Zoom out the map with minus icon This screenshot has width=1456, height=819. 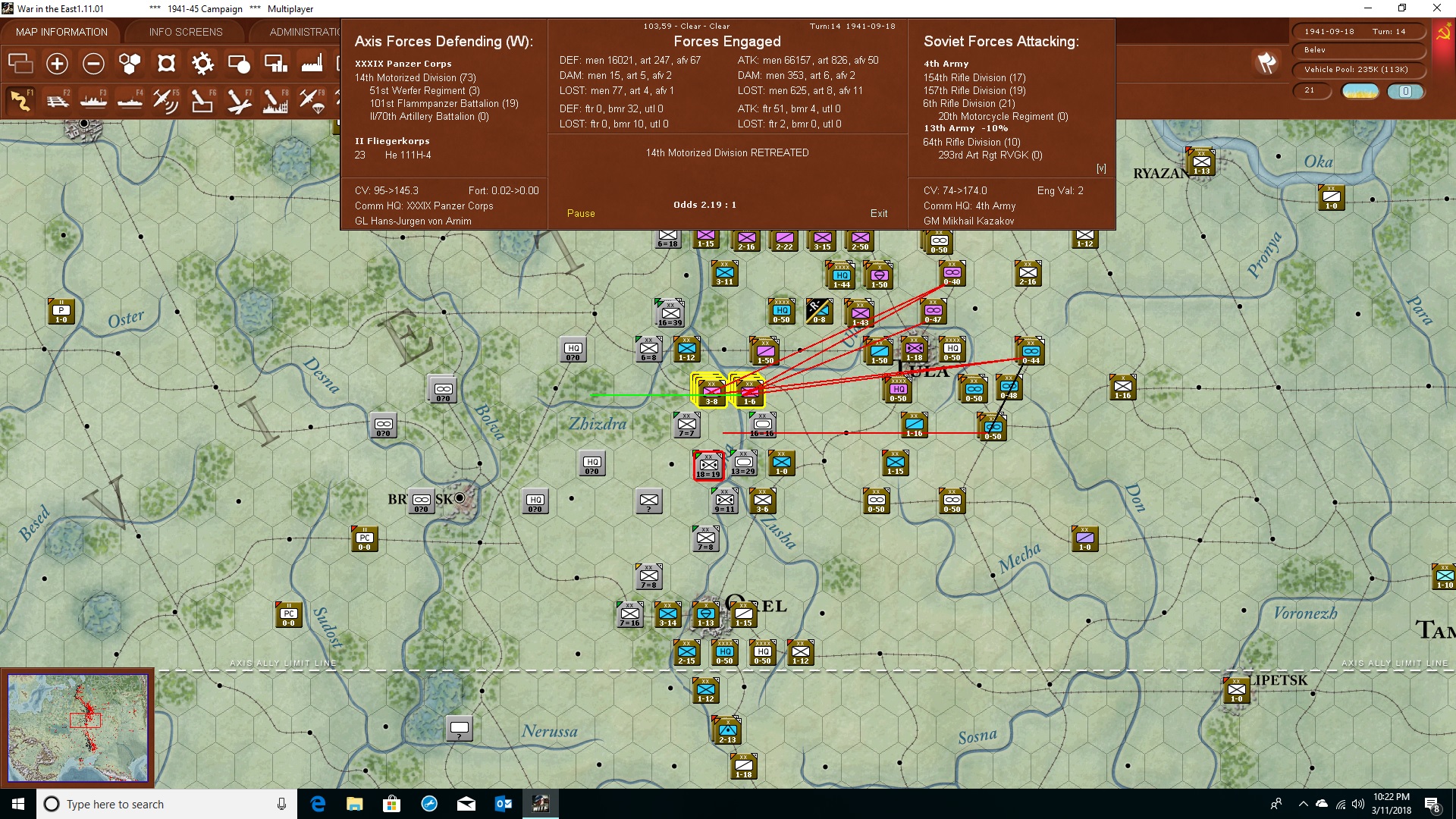click(93, 64)
